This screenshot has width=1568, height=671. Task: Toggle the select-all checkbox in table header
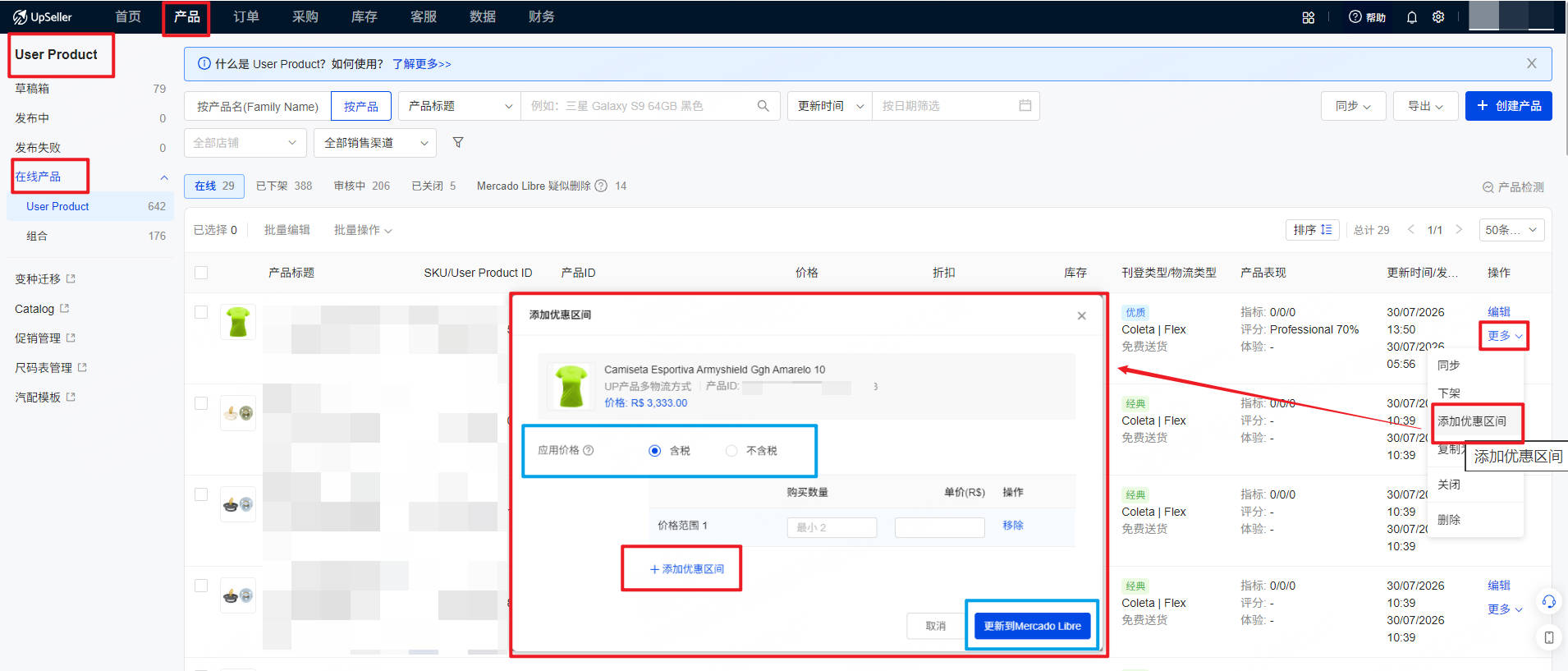[201, 273]
